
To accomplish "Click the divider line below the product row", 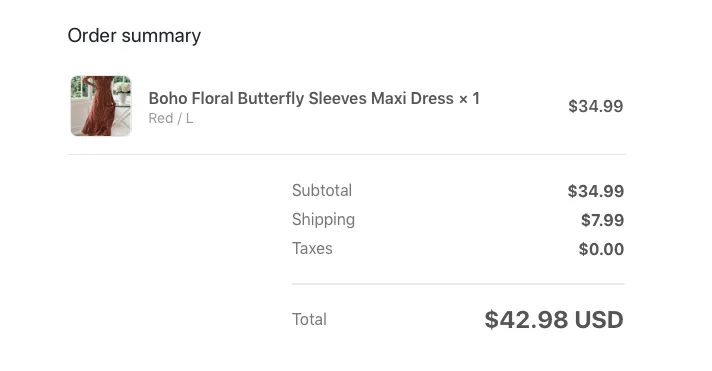I will pos(347,154).
